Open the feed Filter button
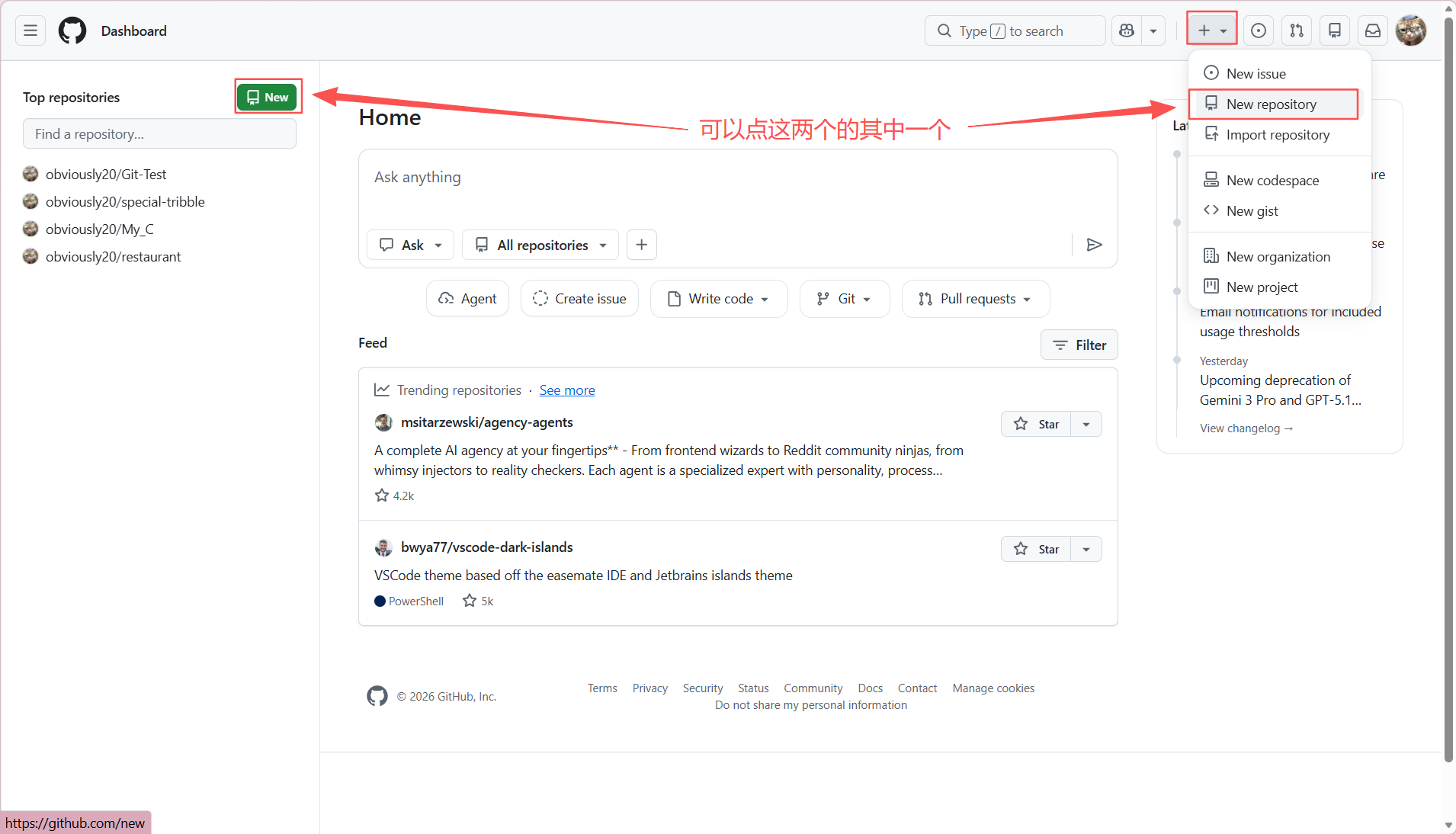Image resolution: width=1456 pixels, height=834 pixels. 1079,345
